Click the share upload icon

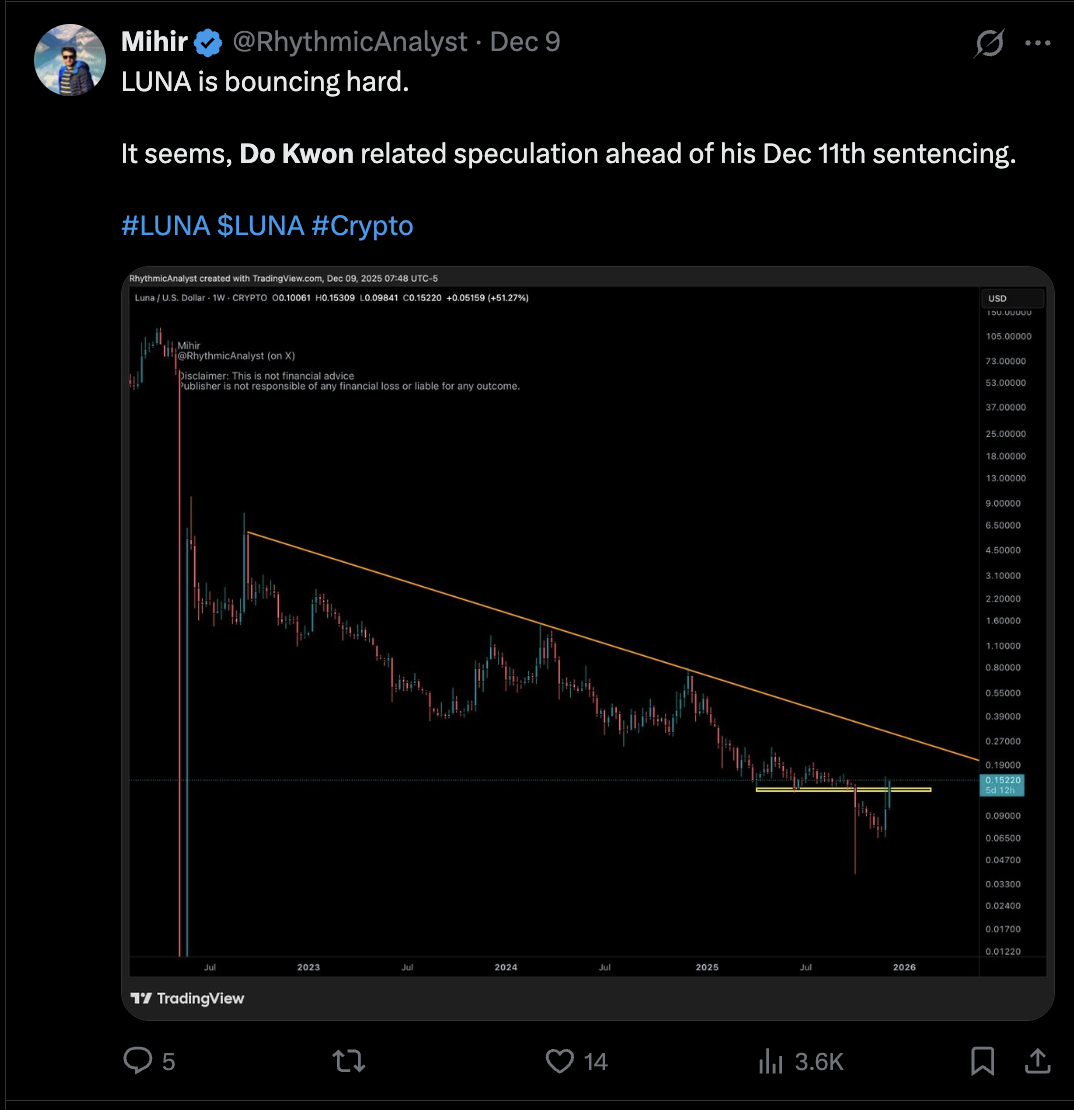(1036, 1061)
